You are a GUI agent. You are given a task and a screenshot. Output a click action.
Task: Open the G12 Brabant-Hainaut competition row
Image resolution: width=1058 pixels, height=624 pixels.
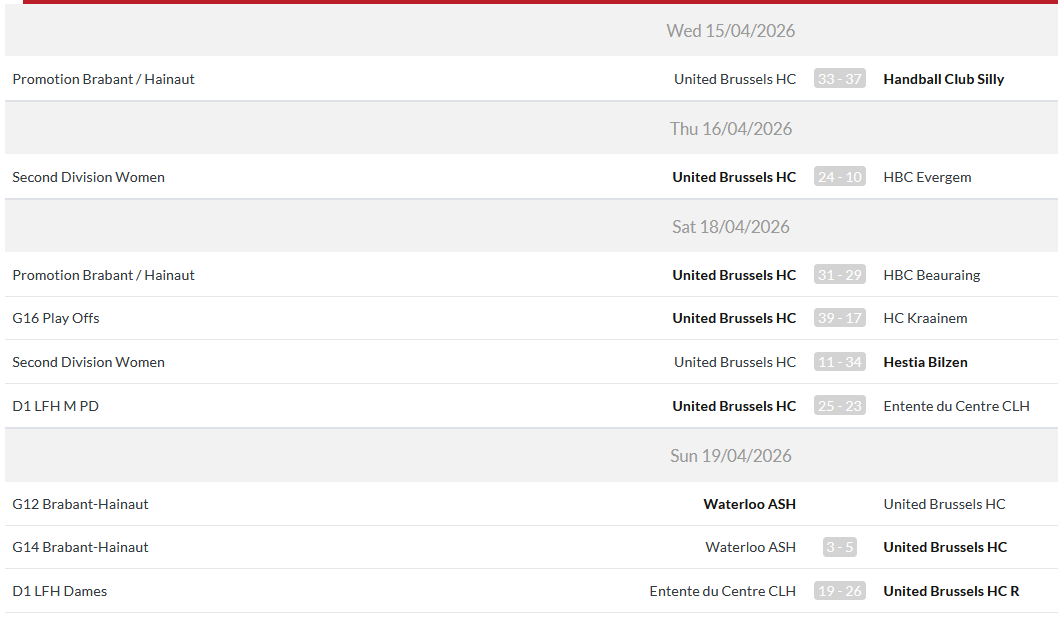[x=80, y=504]
